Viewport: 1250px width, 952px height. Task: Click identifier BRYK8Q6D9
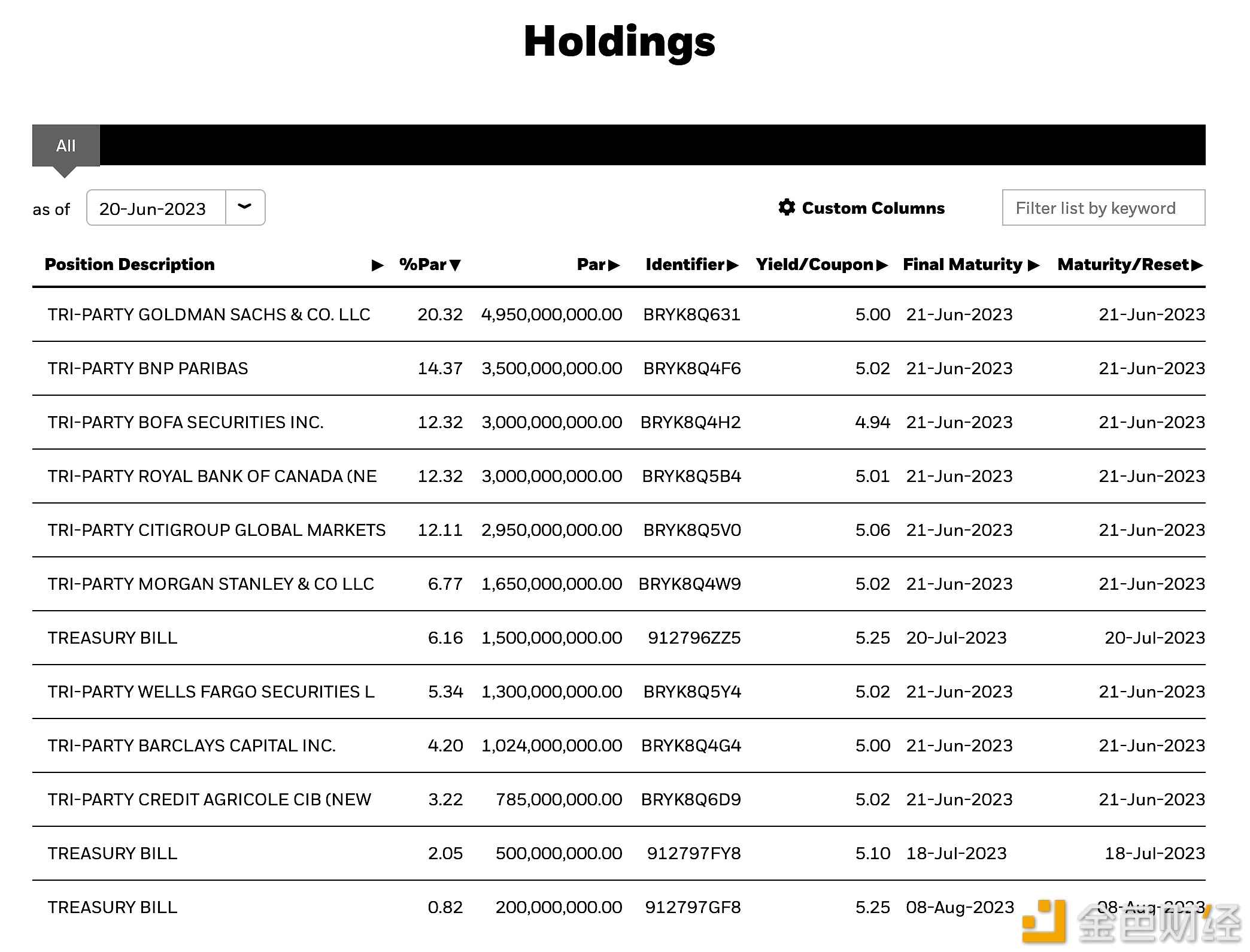click(691, 799)
